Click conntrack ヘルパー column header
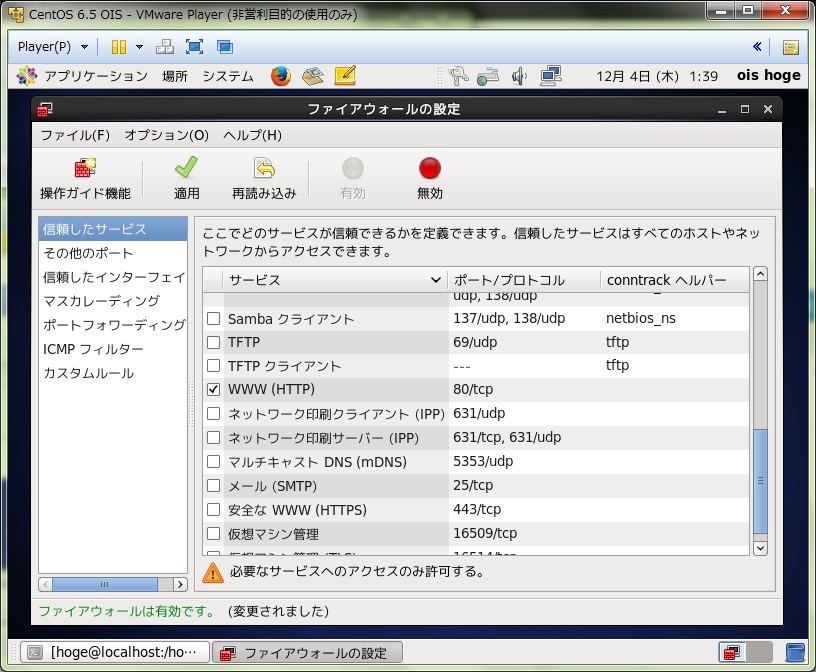 (674, 280)
